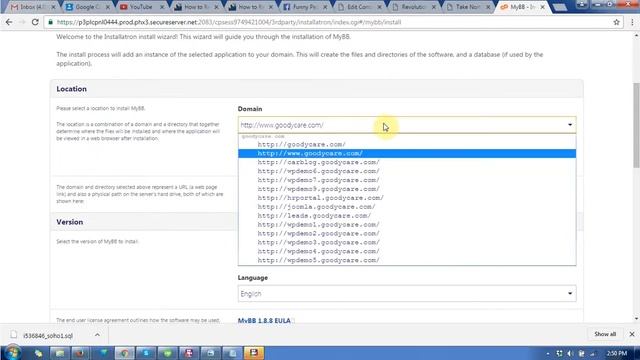
Task: Choose http://www.goodycare.com/ highlighted option
Action: (x=407, y=153)
